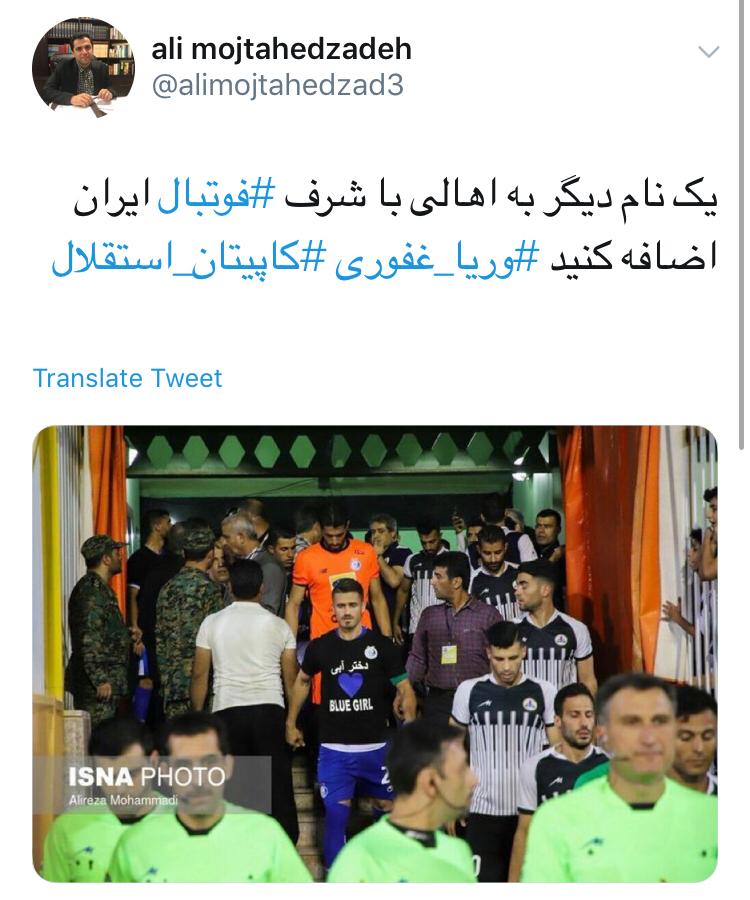Viewport: 750px width, 900px height.
Task: Click the words اضافه کنید in the tweet
Action: pyautogui.click(x=634, y=259)
